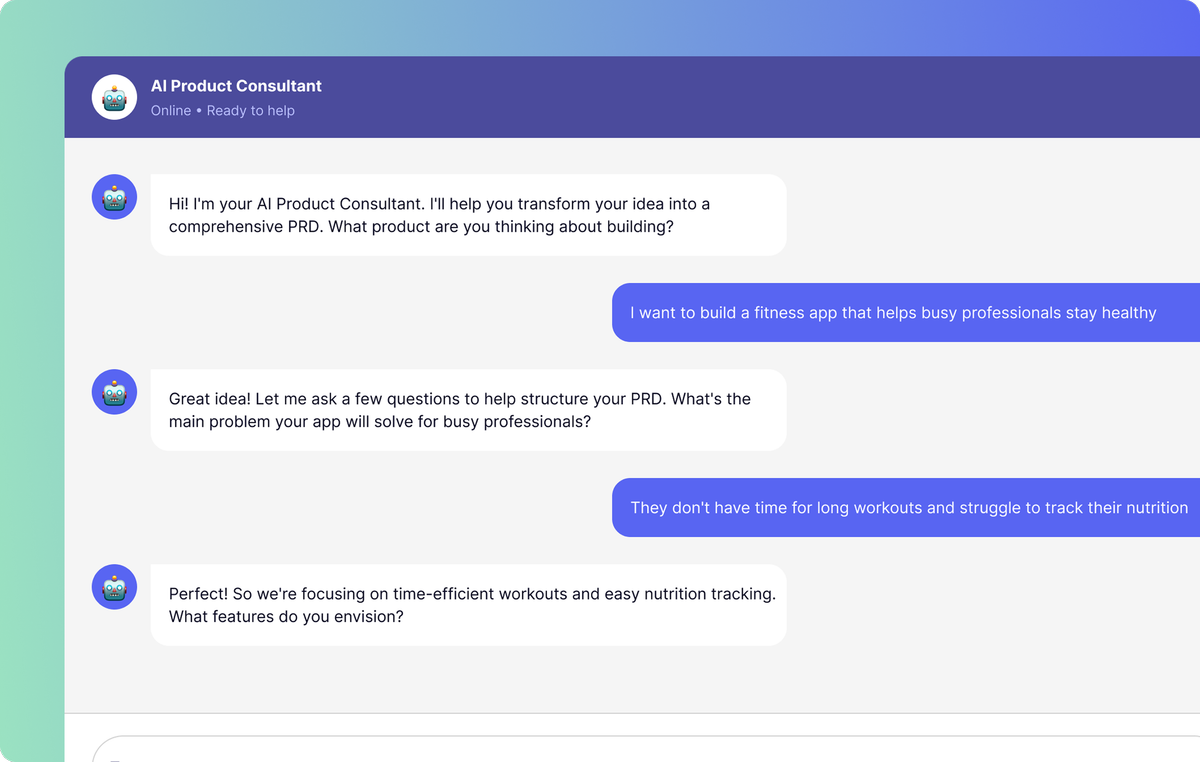Screen dimensions: 1200x762
Task: Click blank space left of the nutrition message
Action: (x=350, y=508)
